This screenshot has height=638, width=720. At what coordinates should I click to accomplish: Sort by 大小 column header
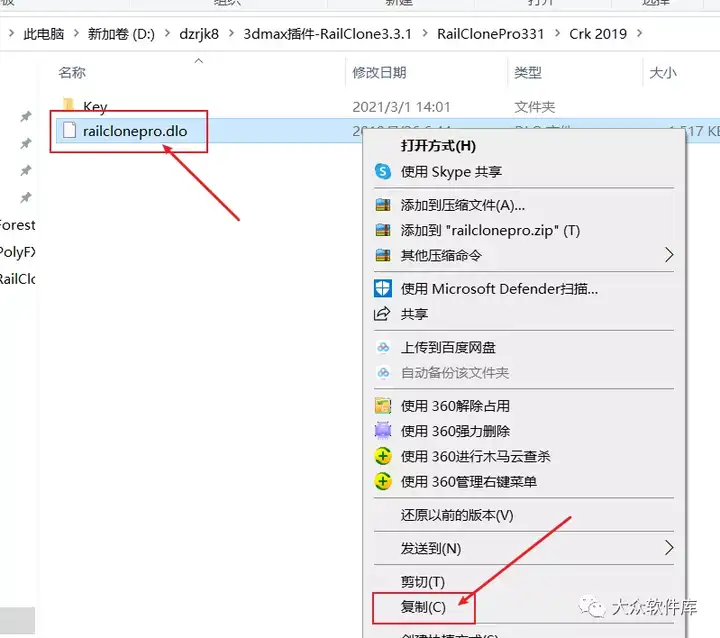663,73
